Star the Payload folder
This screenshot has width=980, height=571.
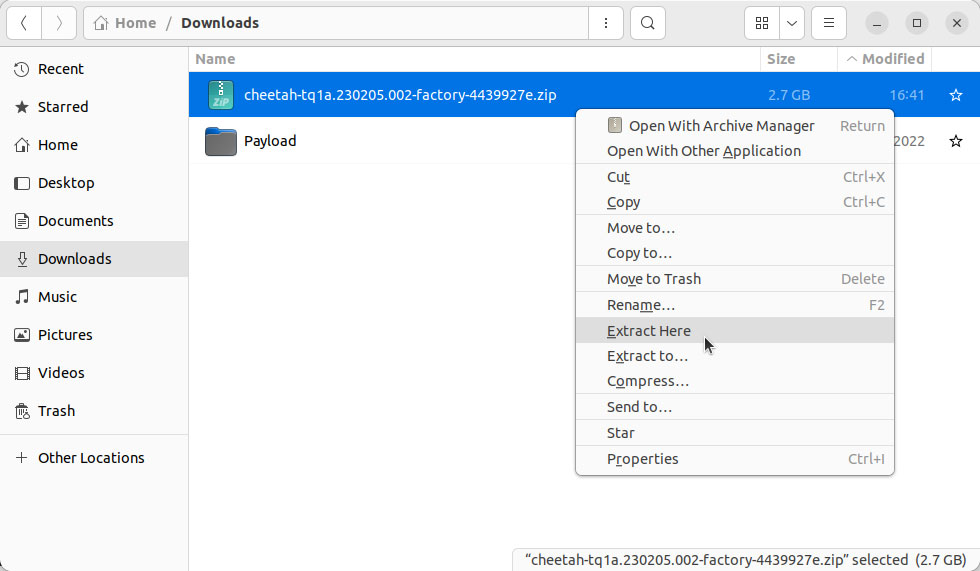[956, 141]
